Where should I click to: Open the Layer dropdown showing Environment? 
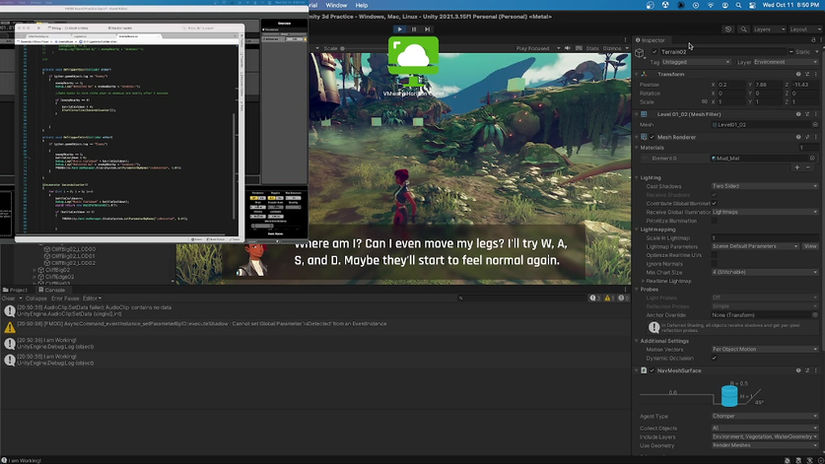(786, 62)
